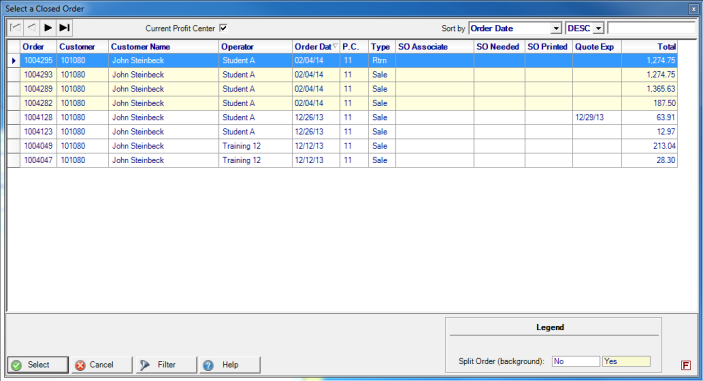Viewport: 703px width, 381px height.
Task: Click the row selector for order 1004293
Action: [x=13, y=75]
